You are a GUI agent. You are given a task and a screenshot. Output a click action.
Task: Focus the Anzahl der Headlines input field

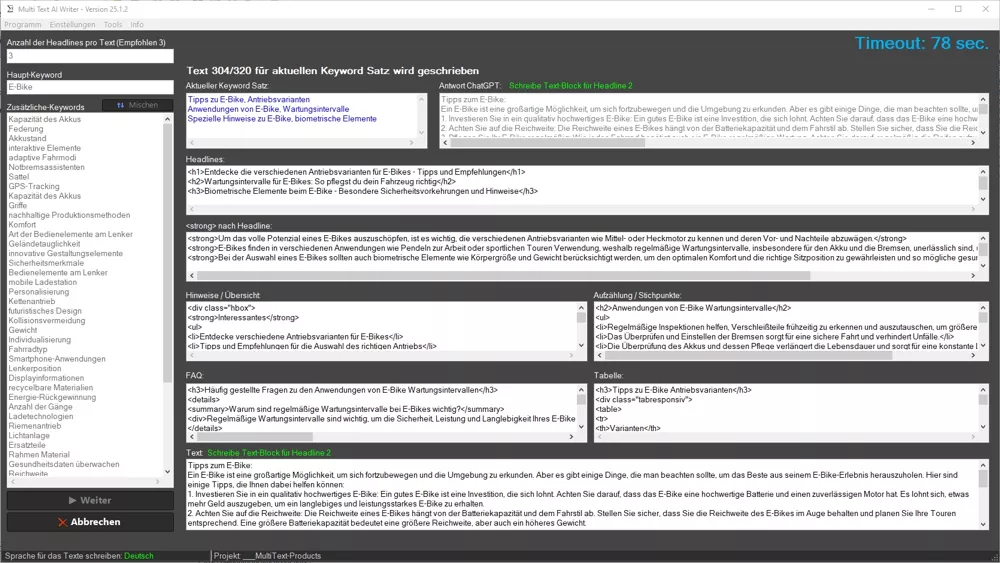(90, 56)
